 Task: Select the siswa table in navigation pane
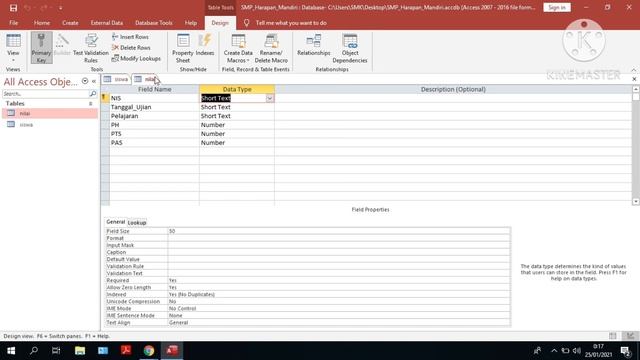tap(50, 124)
